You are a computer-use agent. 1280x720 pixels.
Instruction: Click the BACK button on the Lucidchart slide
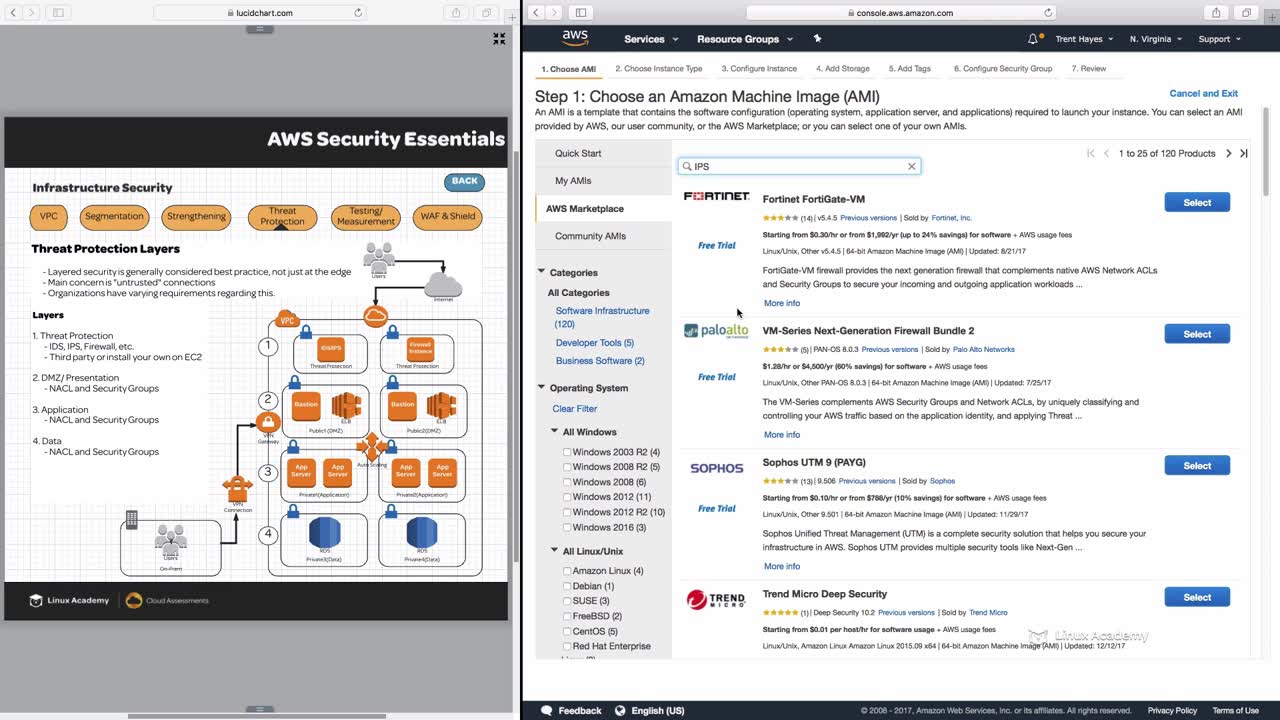click(x=465, y=181)
